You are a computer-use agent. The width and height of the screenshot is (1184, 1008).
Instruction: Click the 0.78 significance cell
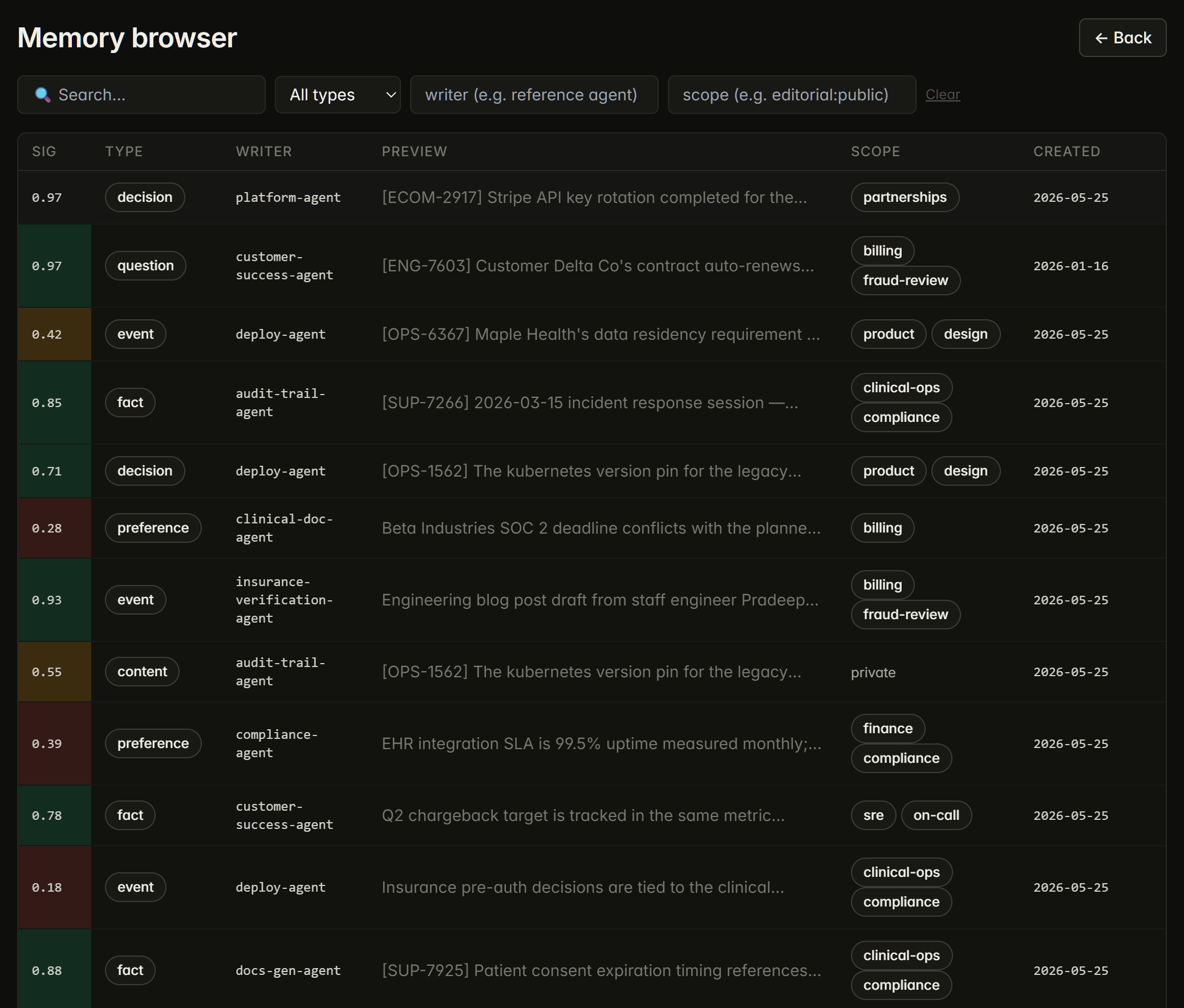pyautogui.click(x=54, y=815)
